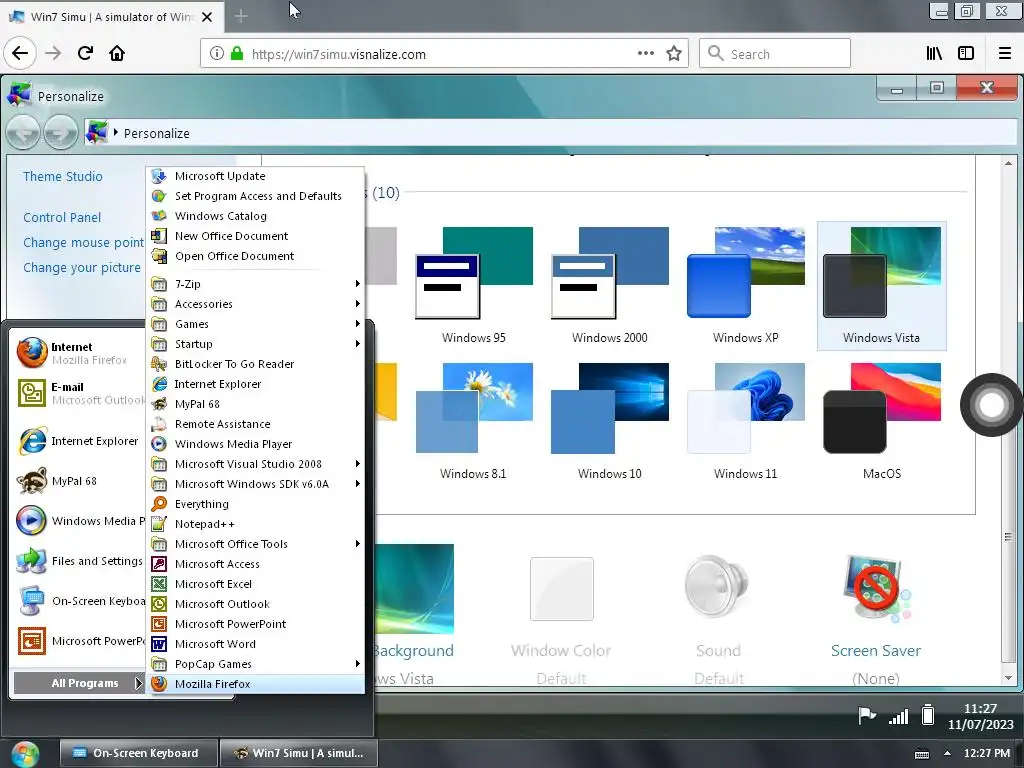
Task: Open Theme Studio link
Action: [x=63, y=176]
